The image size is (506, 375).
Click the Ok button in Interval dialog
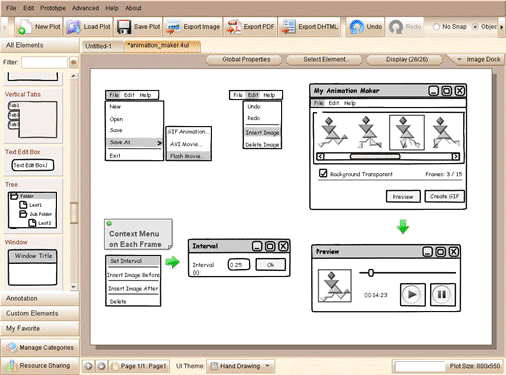(271, 265)
